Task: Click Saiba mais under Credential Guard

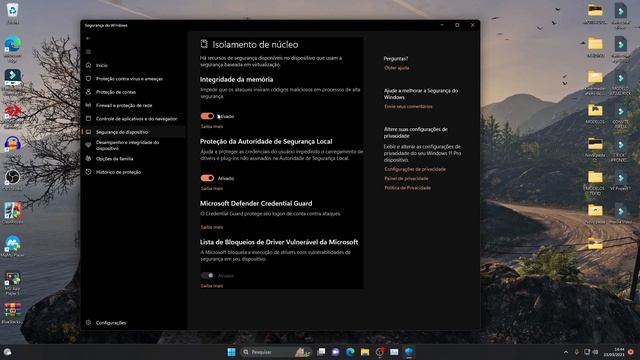Action: [x=212, y=227]
